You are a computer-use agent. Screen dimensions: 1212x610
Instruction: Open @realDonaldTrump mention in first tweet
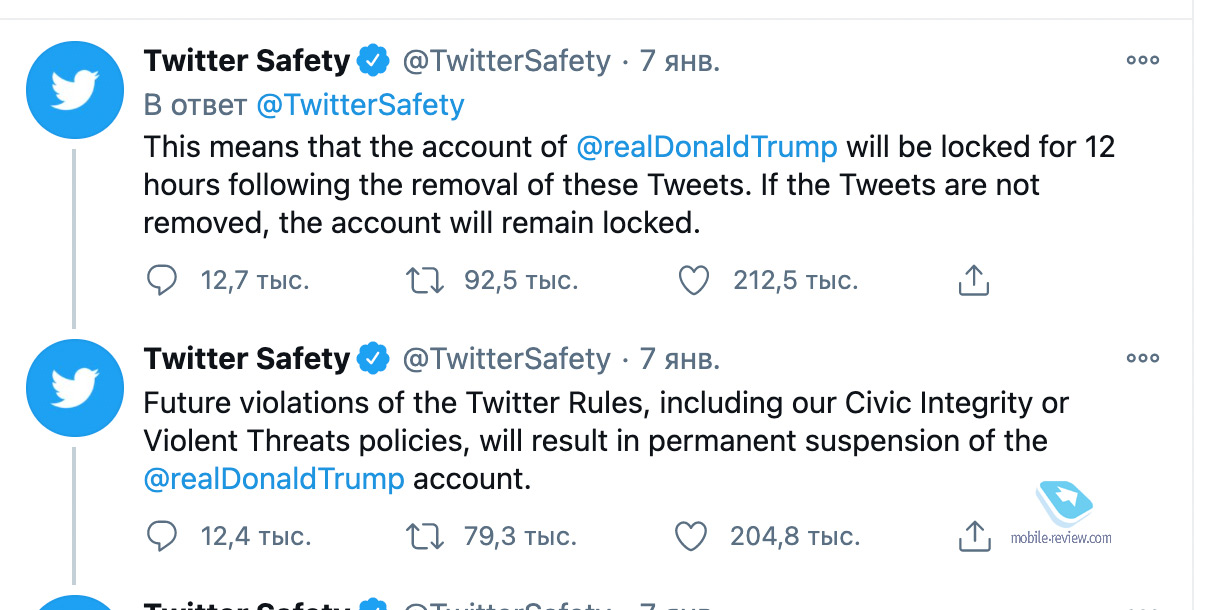pos(707,147)
